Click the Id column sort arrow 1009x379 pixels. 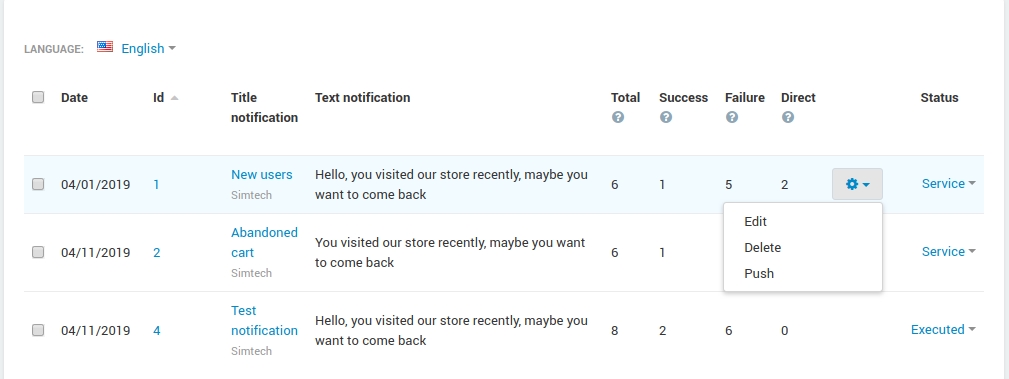click(x=174, y=98)
